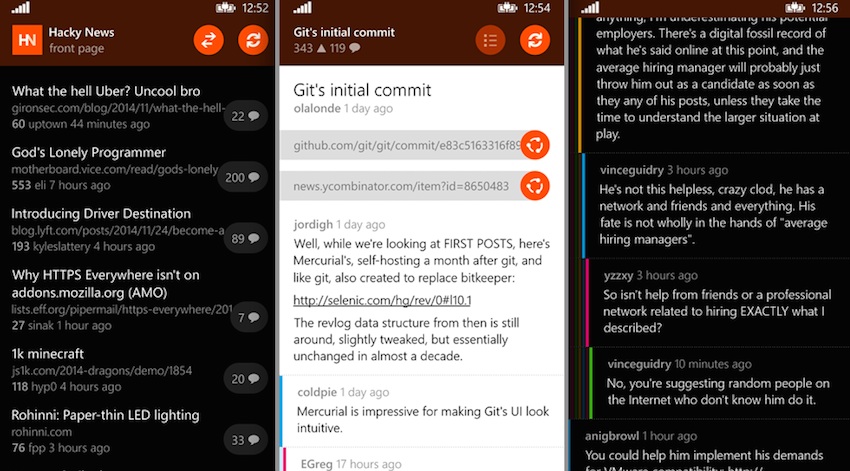This screenshot has height=471, width=850.
Task: Open list menu button in Git's initial commit header
Action: tap(490, 40)
